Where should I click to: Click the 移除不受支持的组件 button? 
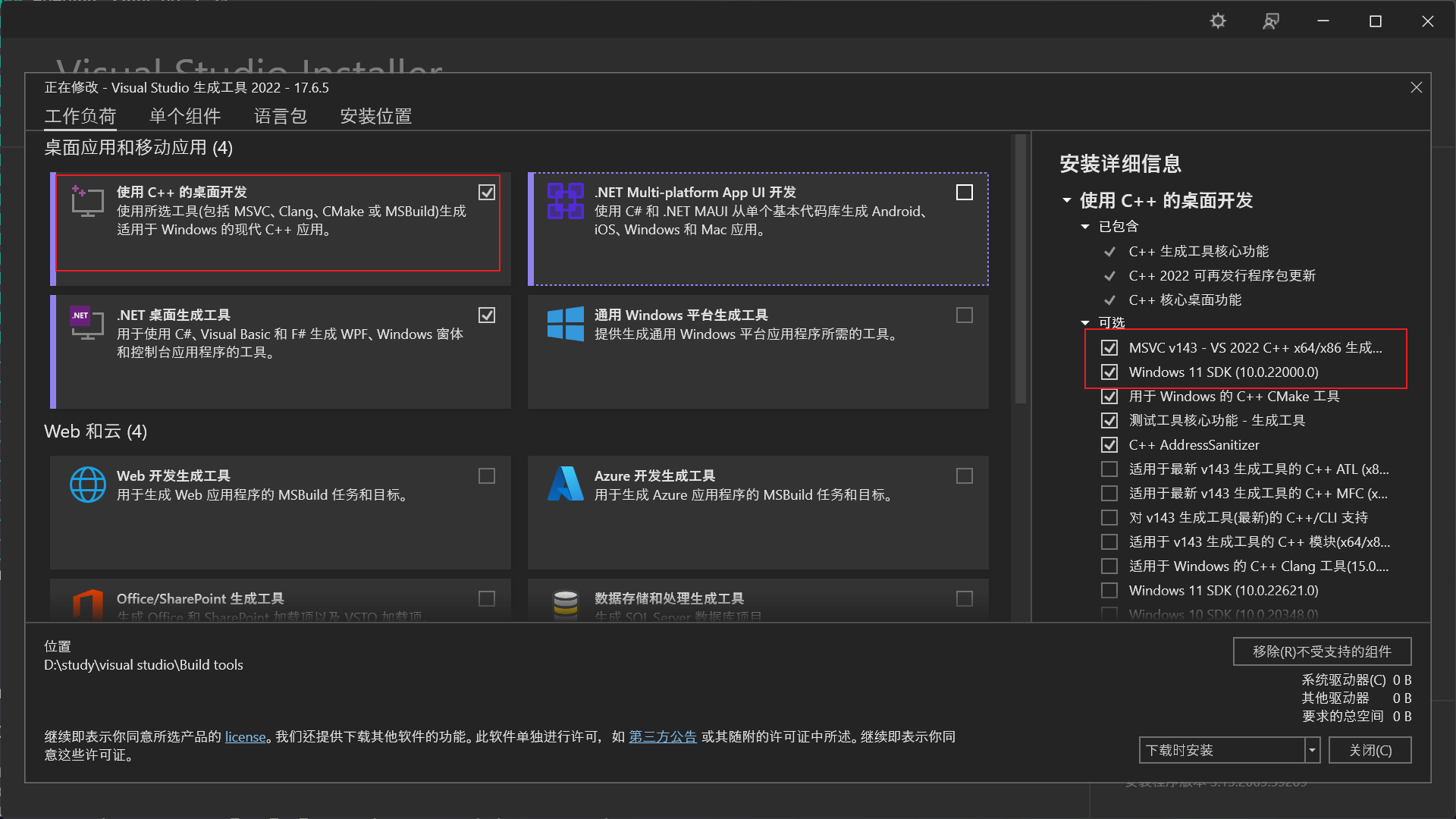point(1321,651)
